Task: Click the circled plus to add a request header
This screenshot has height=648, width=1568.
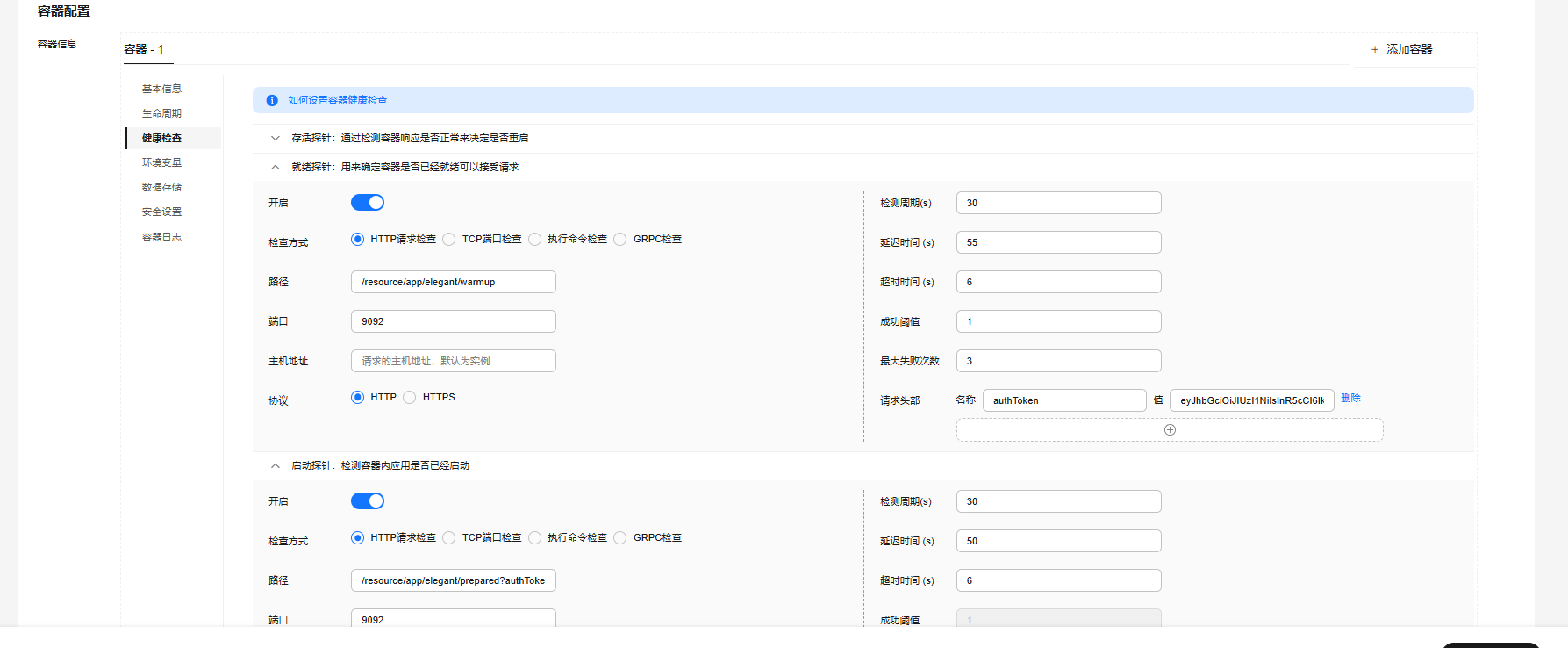Action: click(1170, 430)
